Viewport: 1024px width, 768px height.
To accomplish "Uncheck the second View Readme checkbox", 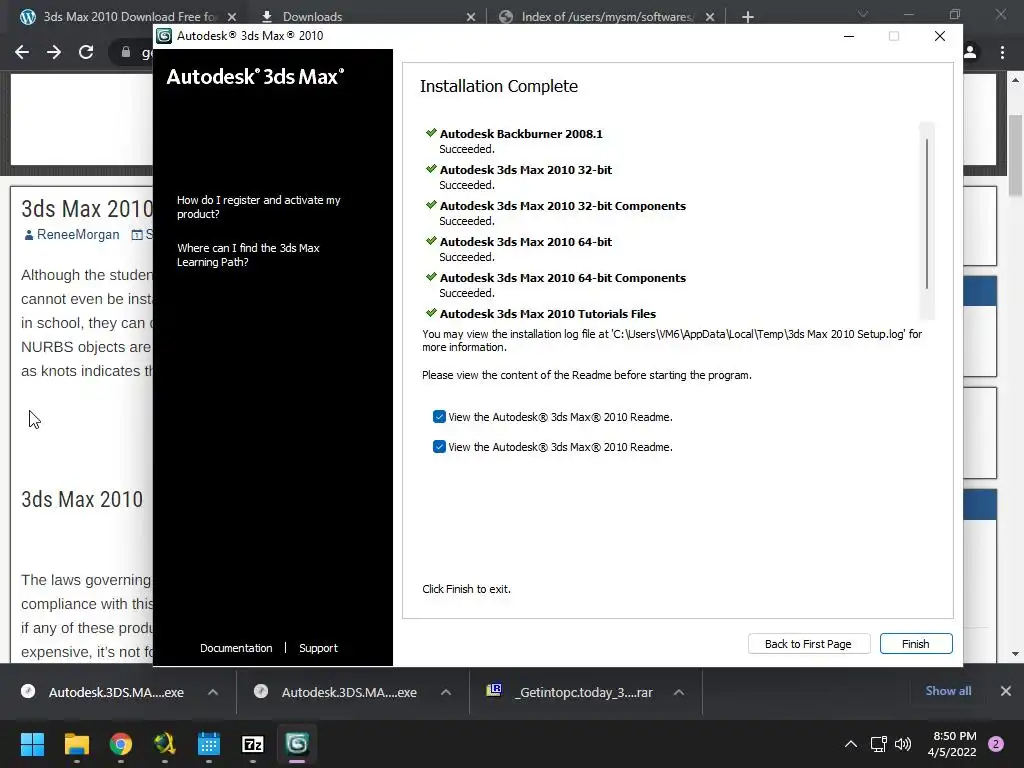I will click(x=439, y=447).
